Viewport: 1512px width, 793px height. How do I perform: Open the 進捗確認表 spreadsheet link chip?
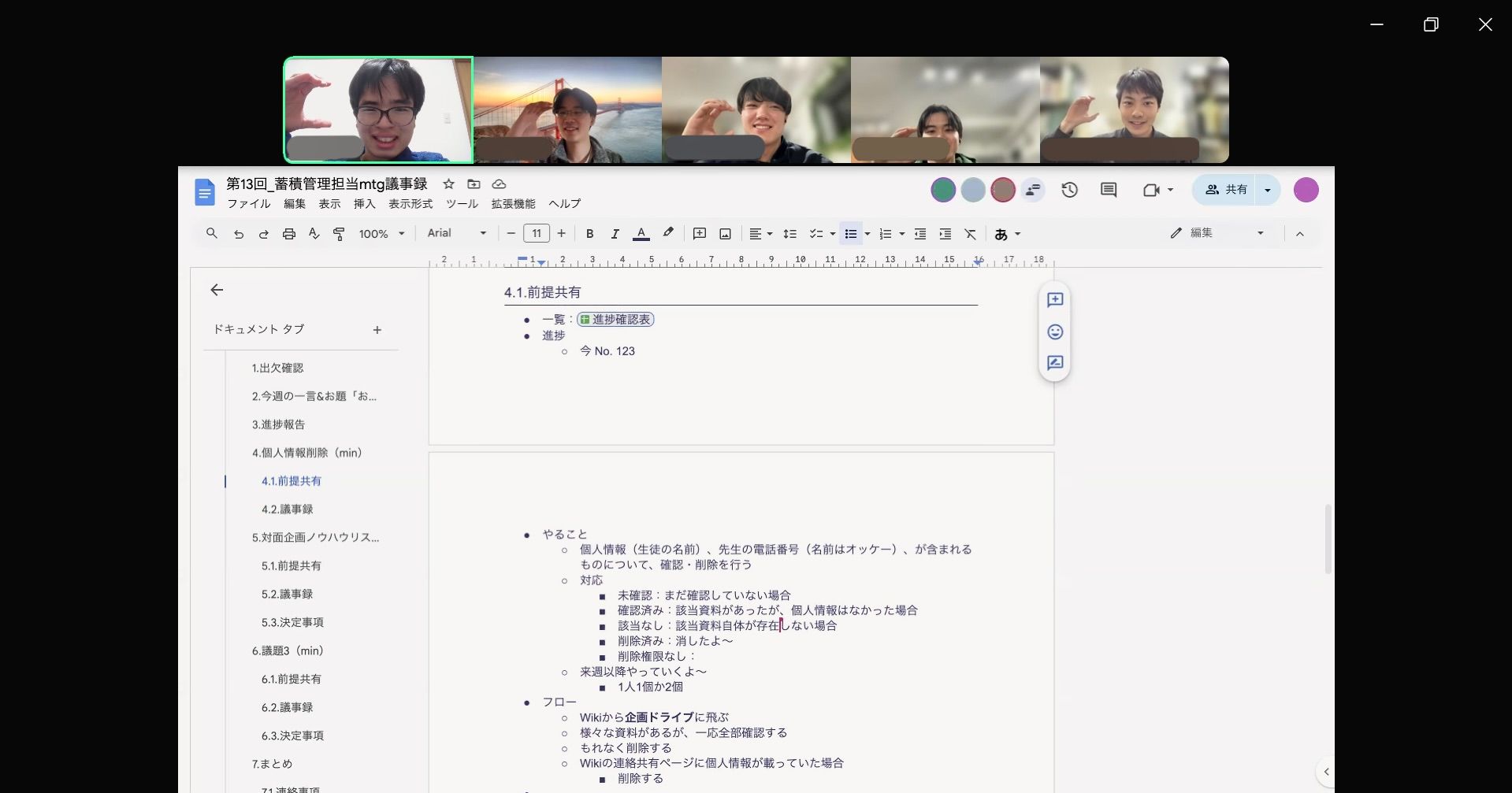615,319
